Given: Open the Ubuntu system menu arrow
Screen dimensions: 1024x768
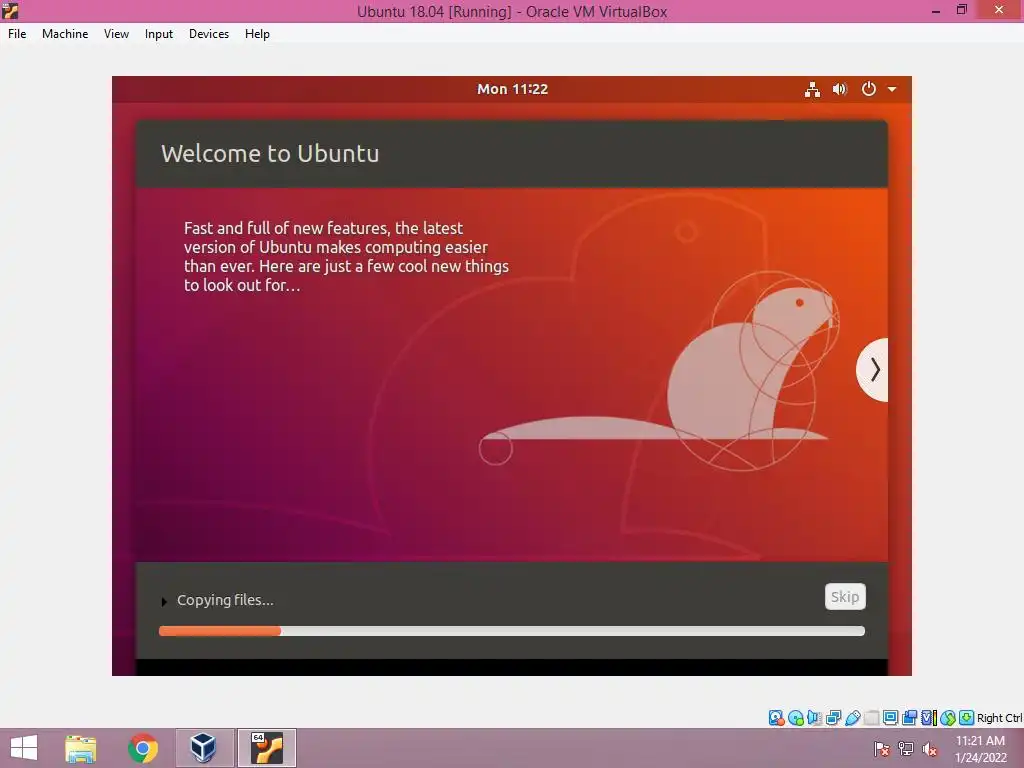Looking at the screenshot, I should pos(892,89).
